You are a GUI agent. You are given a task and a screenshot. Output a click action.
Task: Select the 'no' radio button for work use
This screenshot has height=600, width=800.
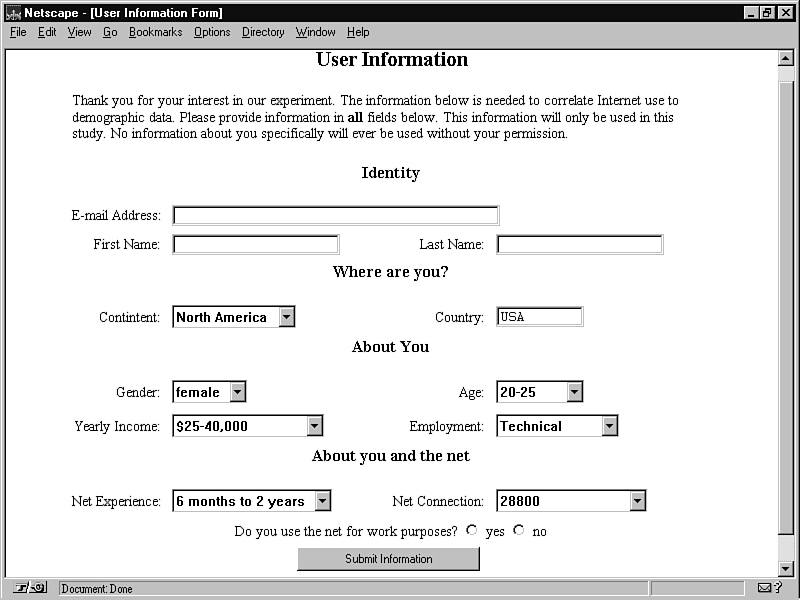coord(518,531)
